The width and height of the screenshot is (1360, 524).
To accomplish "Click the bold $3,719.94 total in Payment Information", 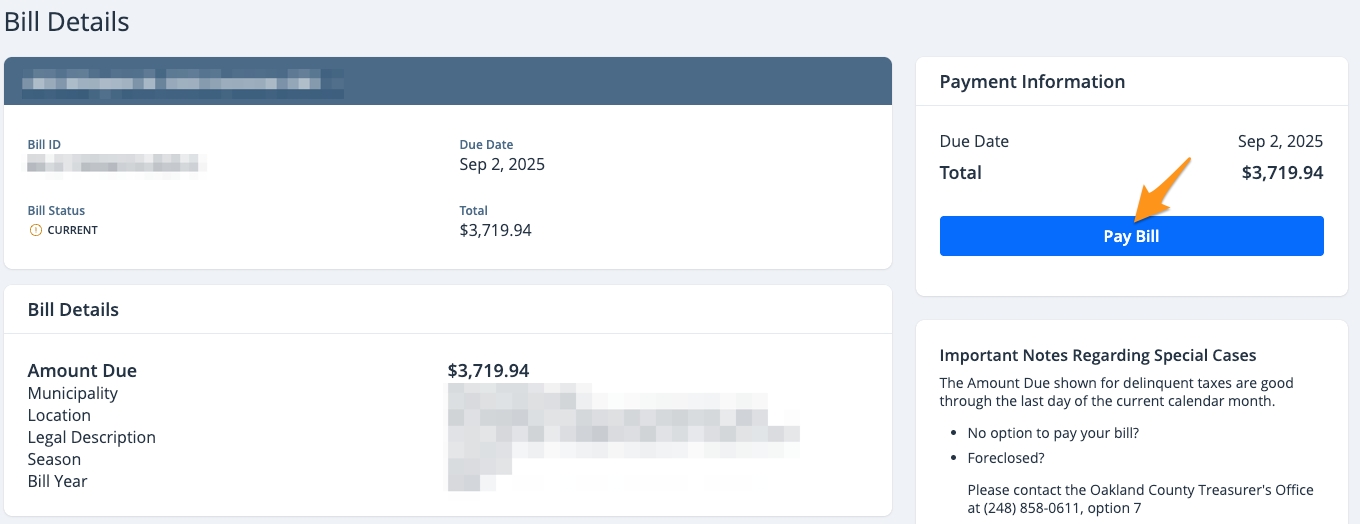I will click(1282, 173).
